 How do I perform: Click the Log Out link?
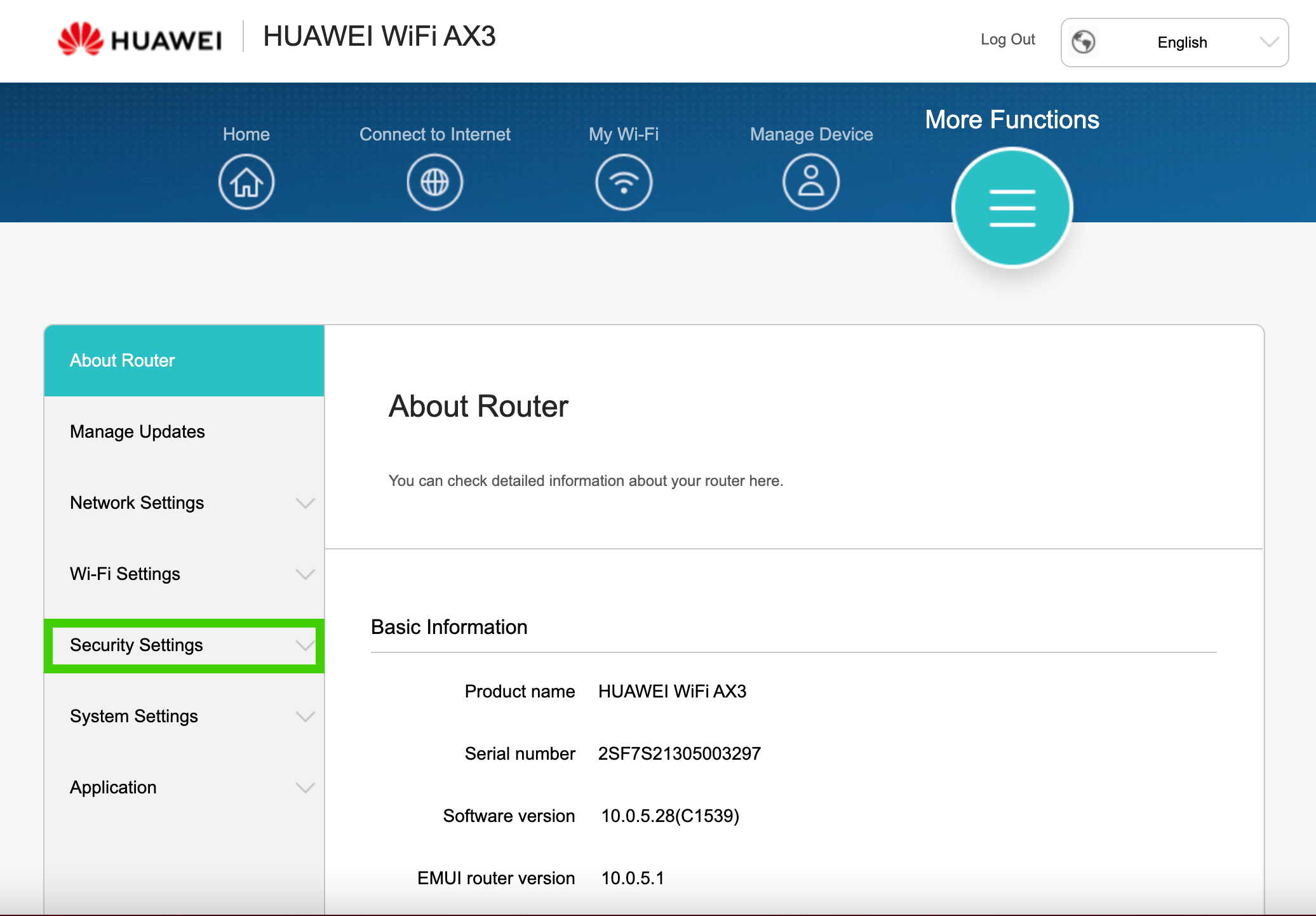(1007, 39)
